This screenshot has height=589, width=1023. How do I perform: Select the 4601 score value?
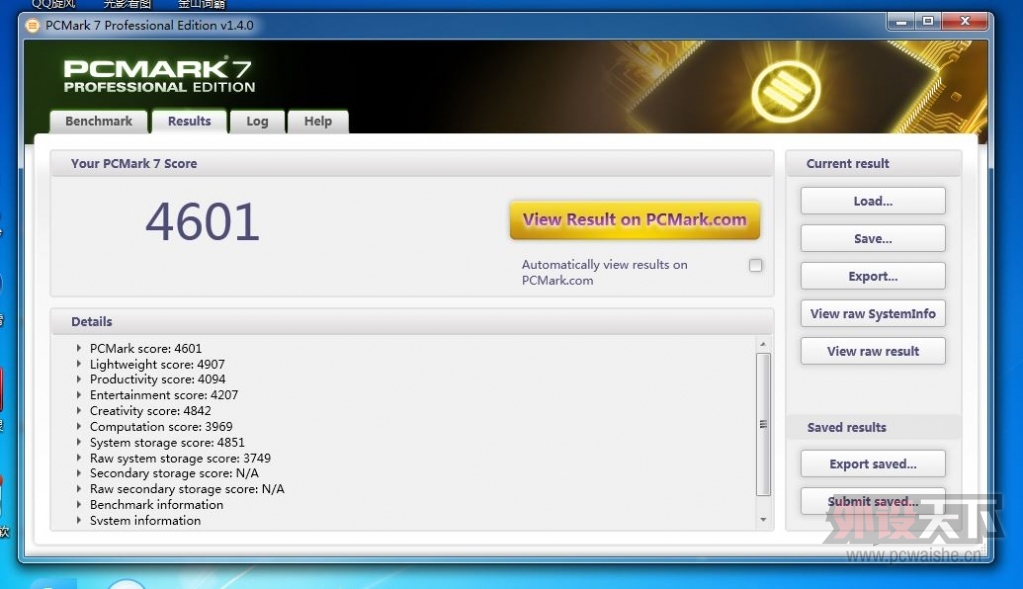pyautogui.click(x=202, y=222)
